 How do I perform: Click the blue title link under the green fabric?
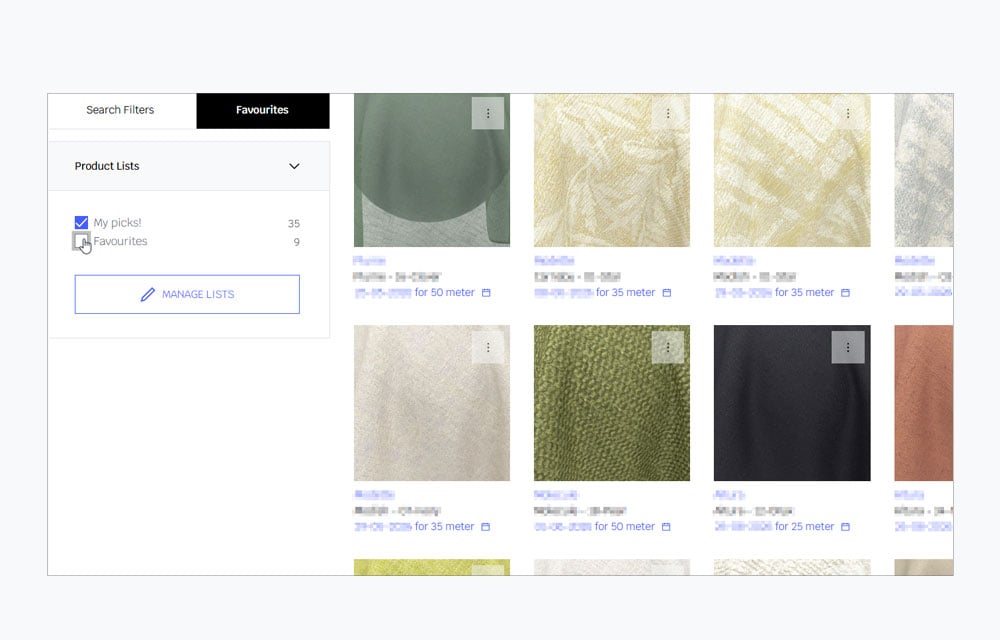369,261
